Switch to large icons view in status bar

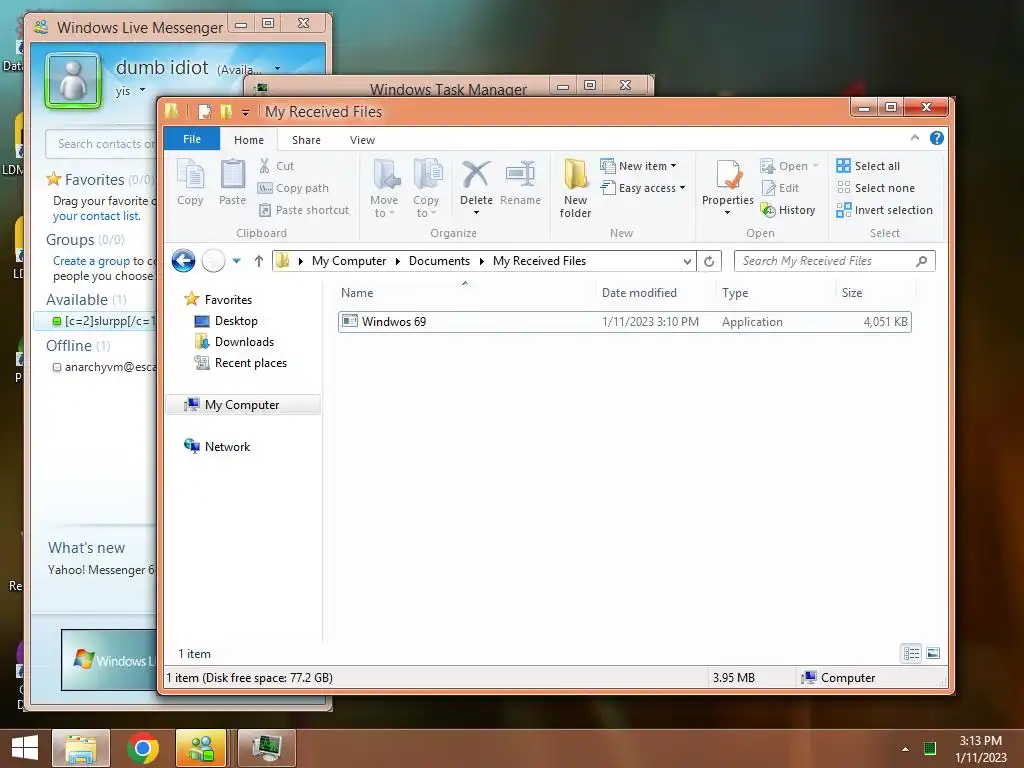(x=933, y=653)
